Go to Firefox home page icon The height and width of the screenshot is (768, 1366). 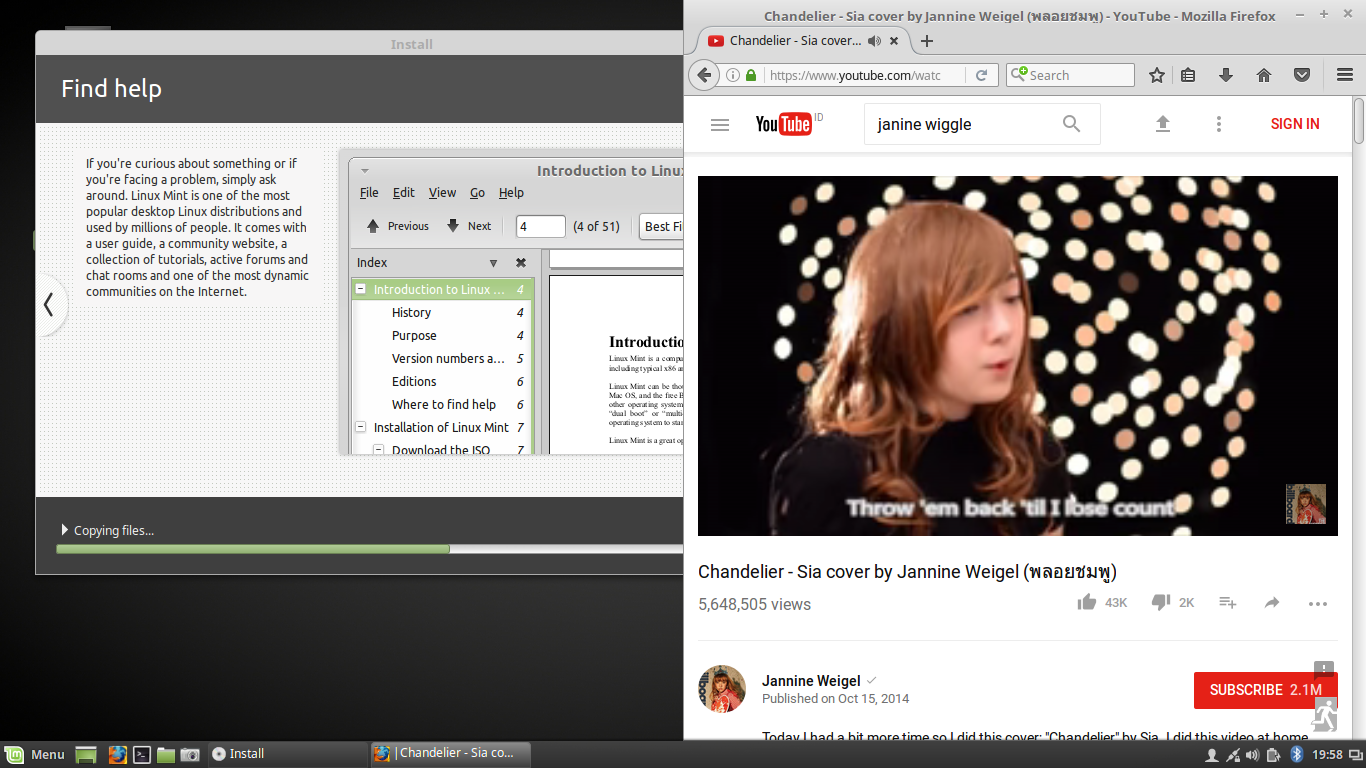[1264, 75]
